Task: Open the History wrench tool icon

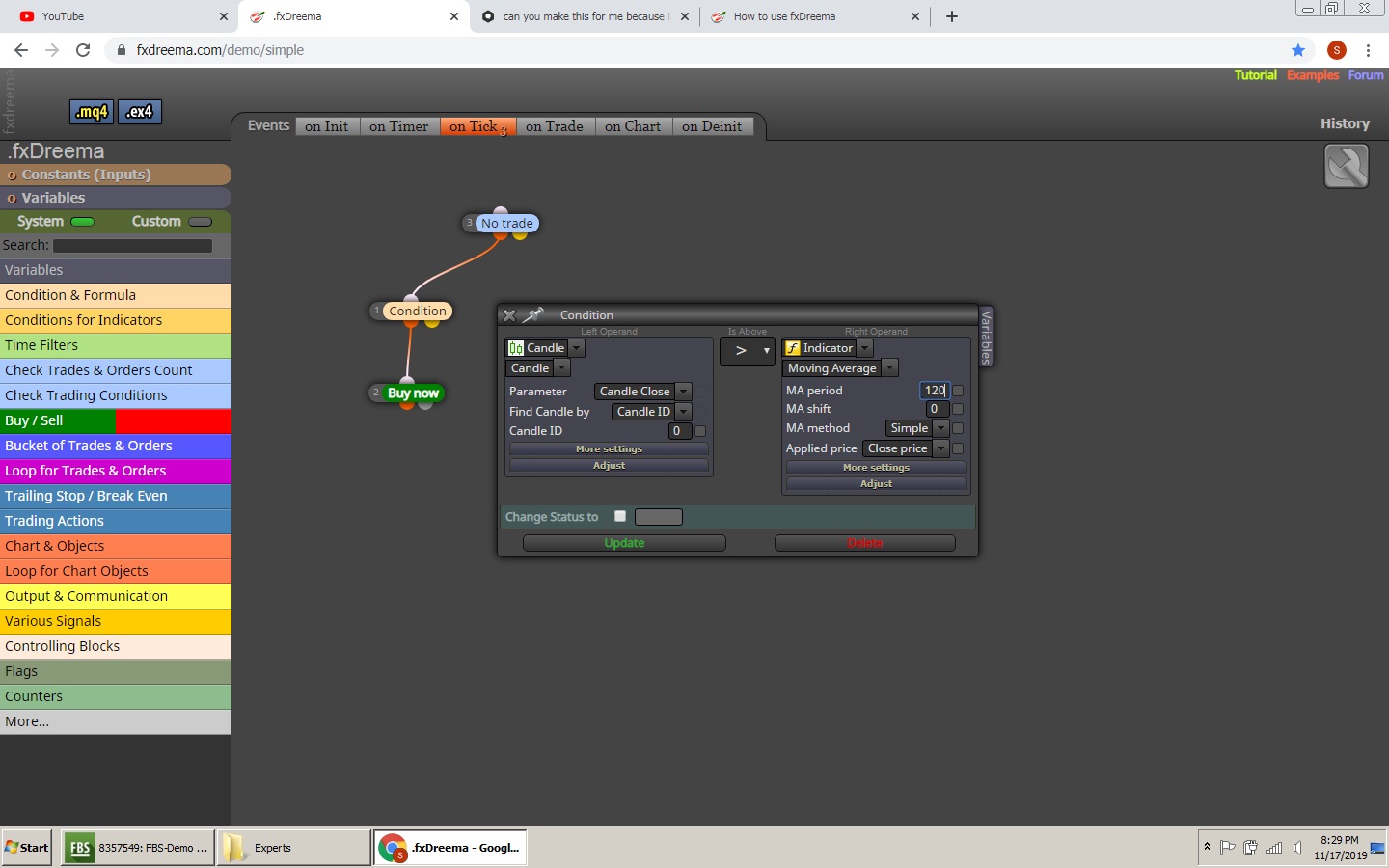Action: [x=1347, y=166]
